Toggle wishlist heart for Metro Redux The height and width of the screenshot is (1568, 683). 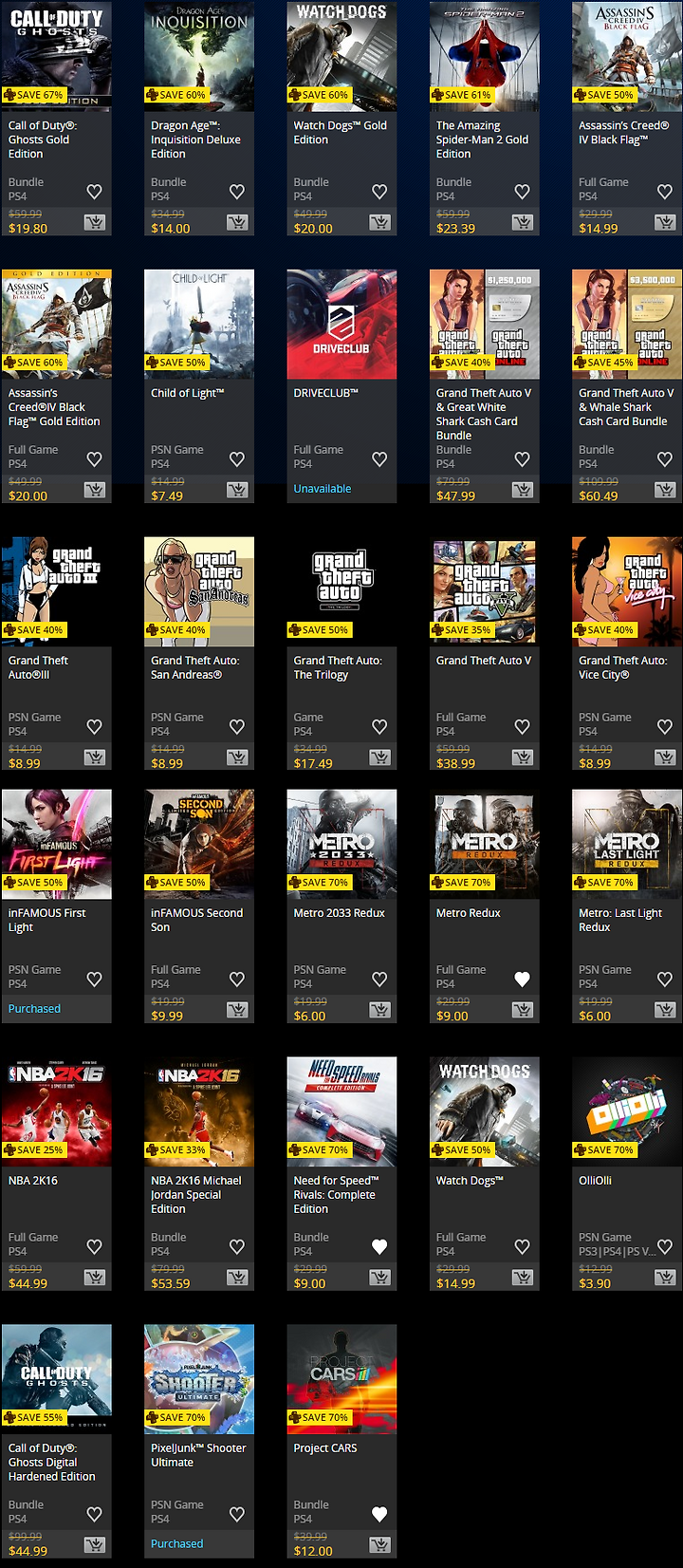(x=522, y=980)
